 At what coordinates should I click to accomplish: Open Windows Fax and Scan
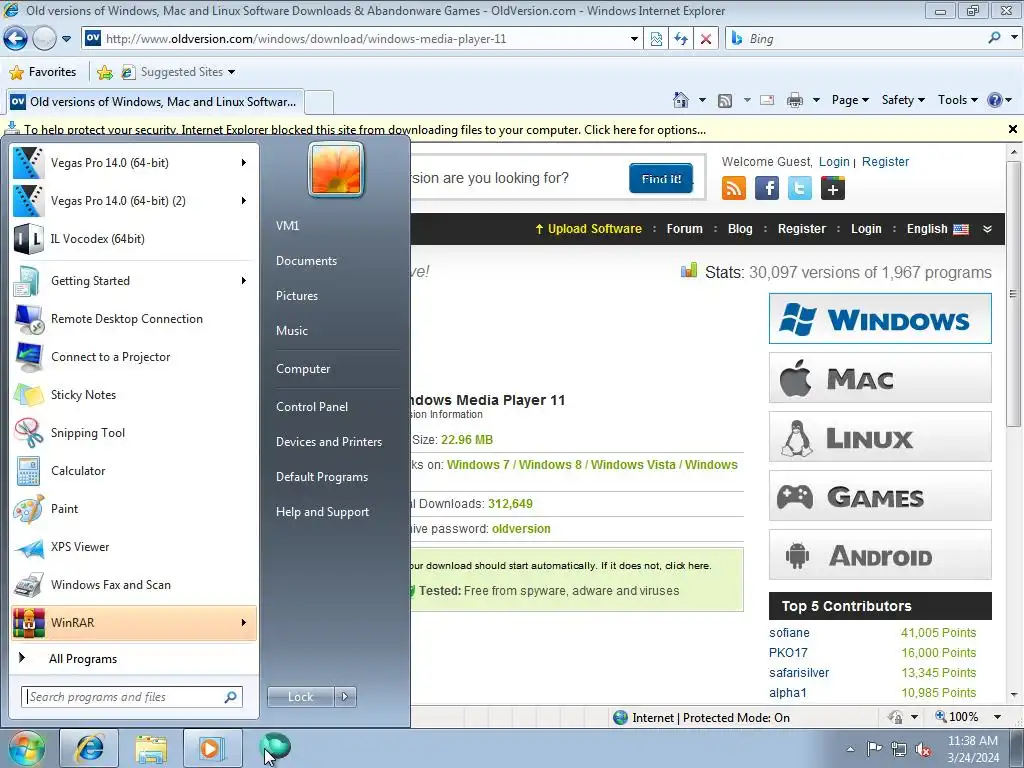[x=134, y=584]
